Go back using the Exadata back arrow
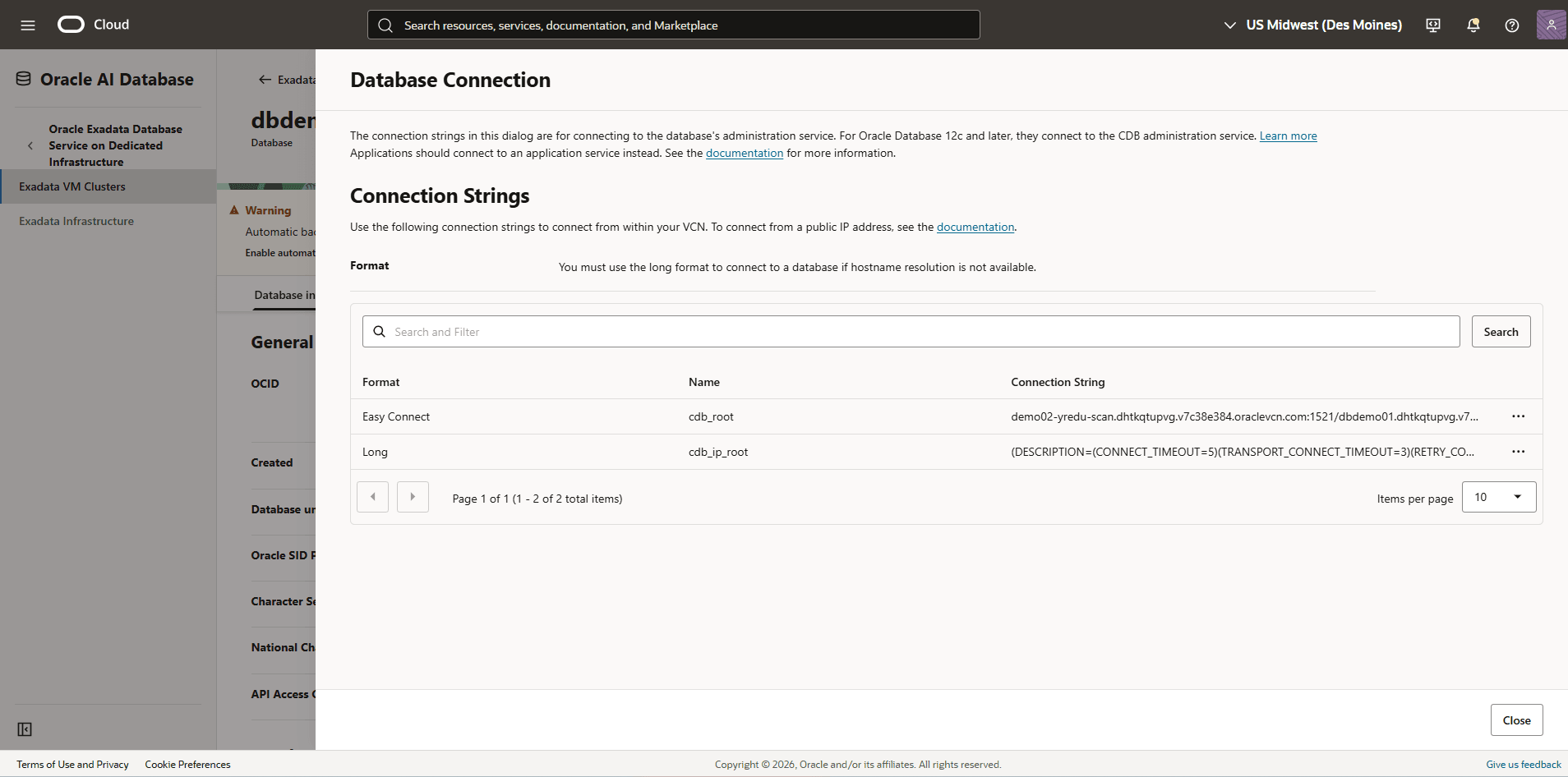This screenshot has width=1568, height=777. 264,79
